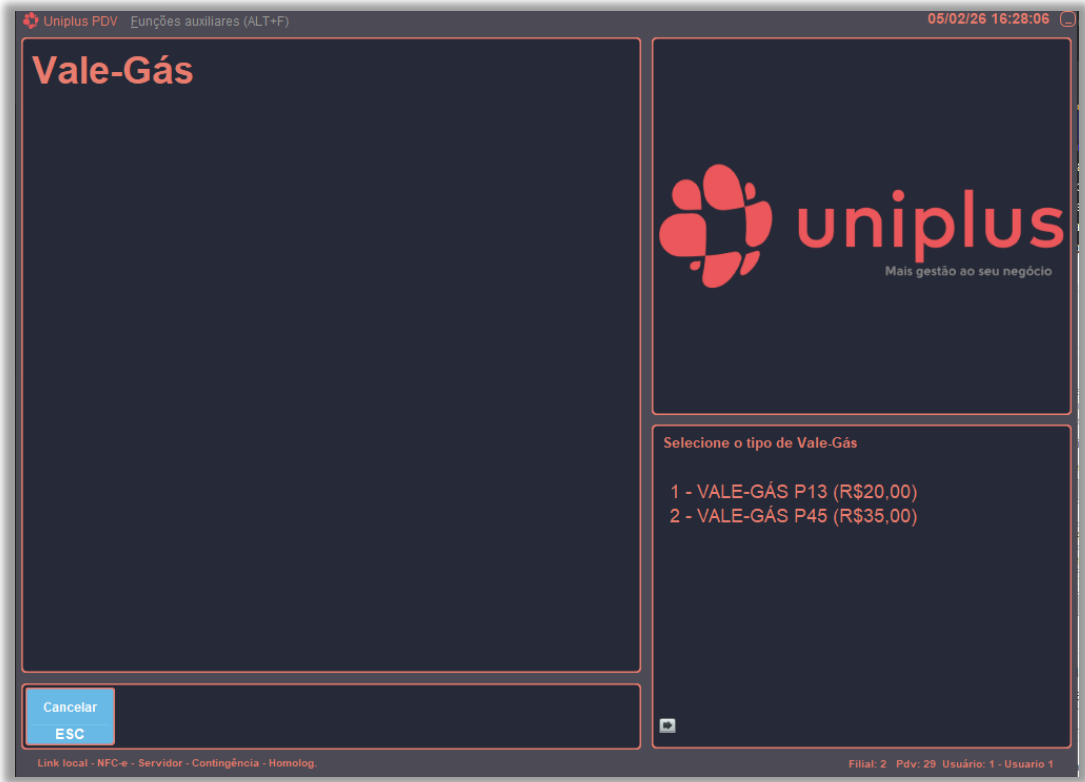Click the large Uniplus logo symbol

click(715, 226)
